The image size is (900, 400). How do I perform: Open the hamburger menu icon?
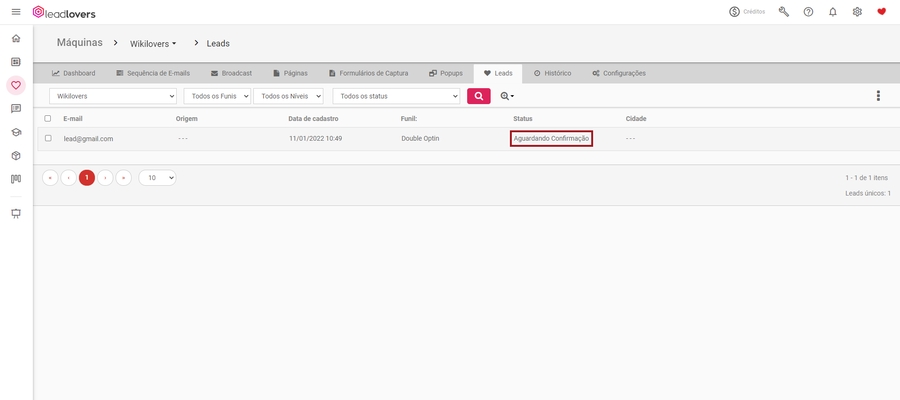tap(15, 12)
